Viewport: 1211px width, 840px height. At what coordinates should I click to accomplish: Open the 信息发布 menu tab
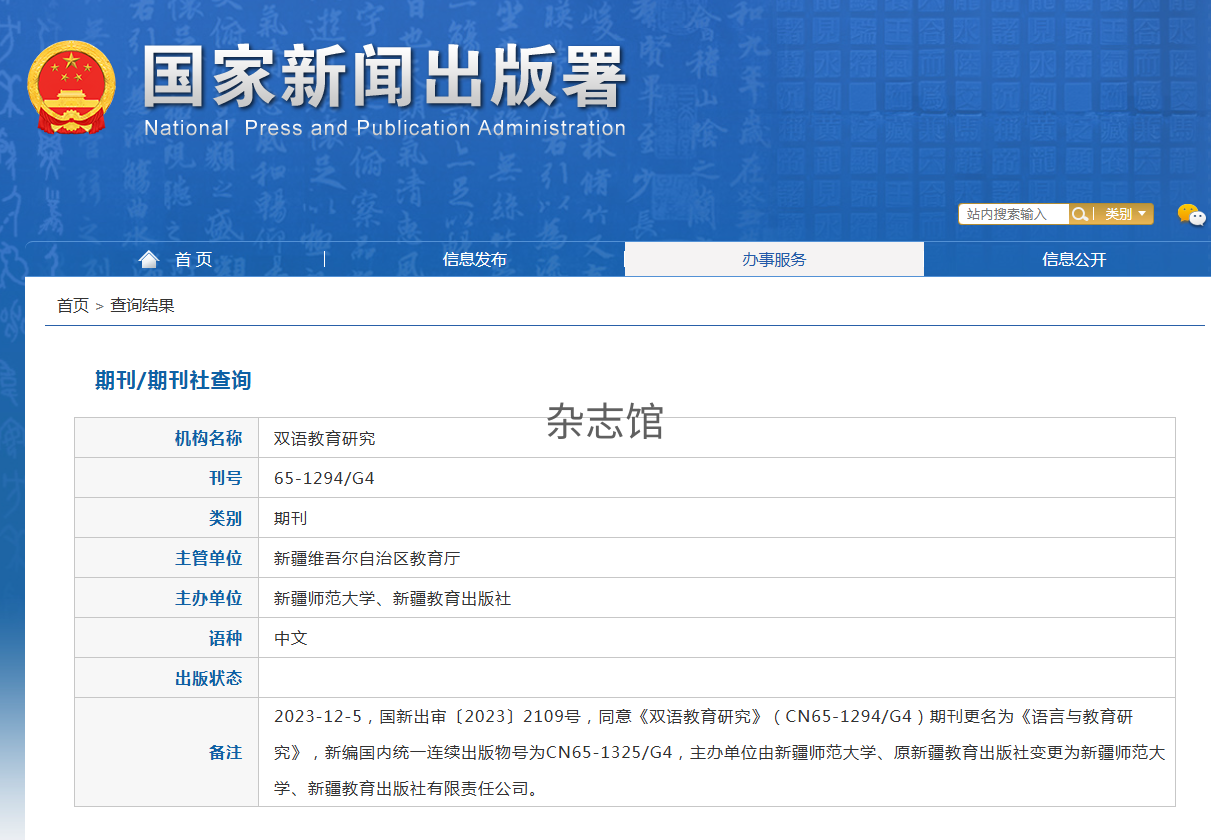pos(474,260)
